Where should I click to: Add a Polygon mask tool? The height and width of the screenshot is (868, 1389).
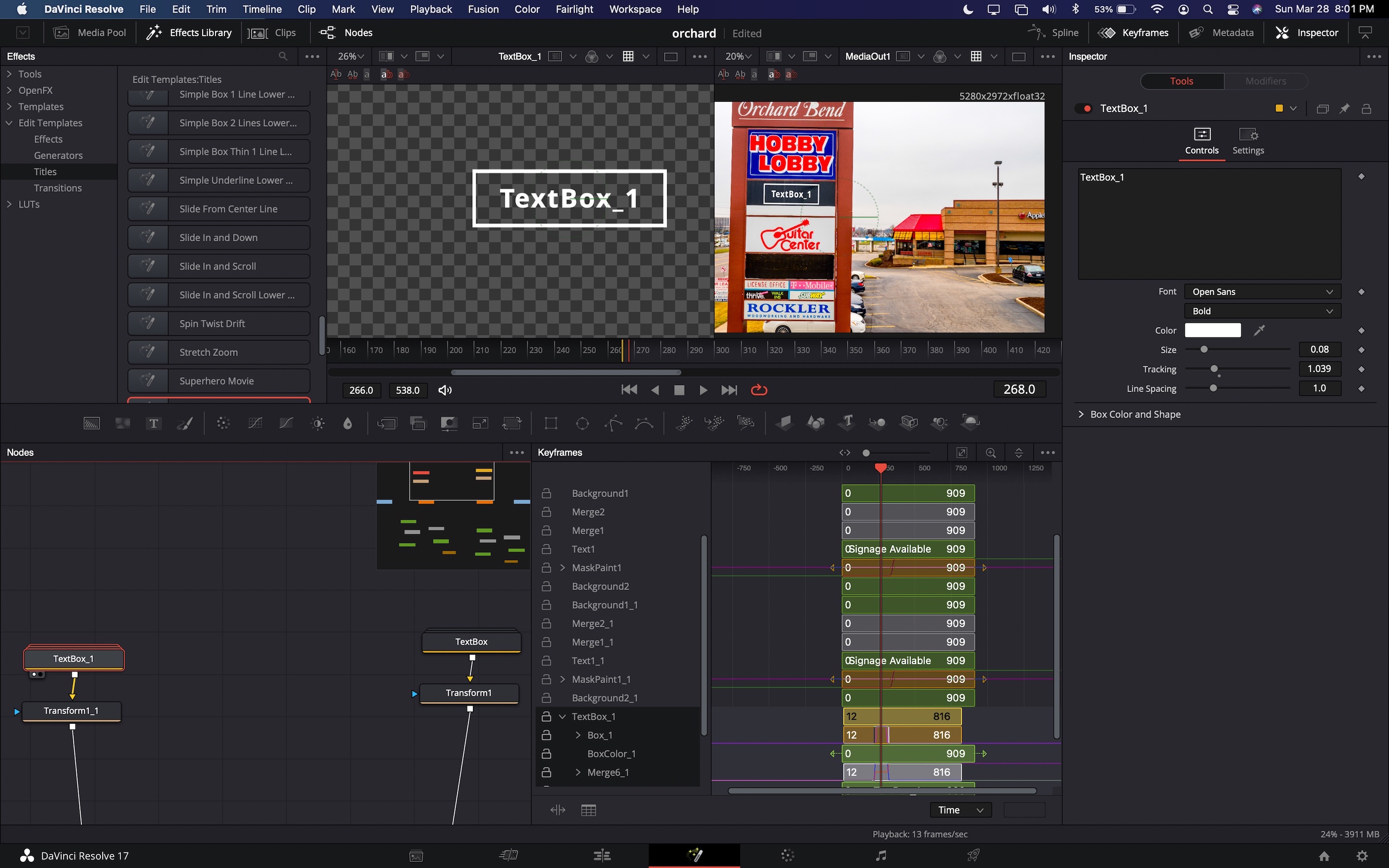point(613,423)
